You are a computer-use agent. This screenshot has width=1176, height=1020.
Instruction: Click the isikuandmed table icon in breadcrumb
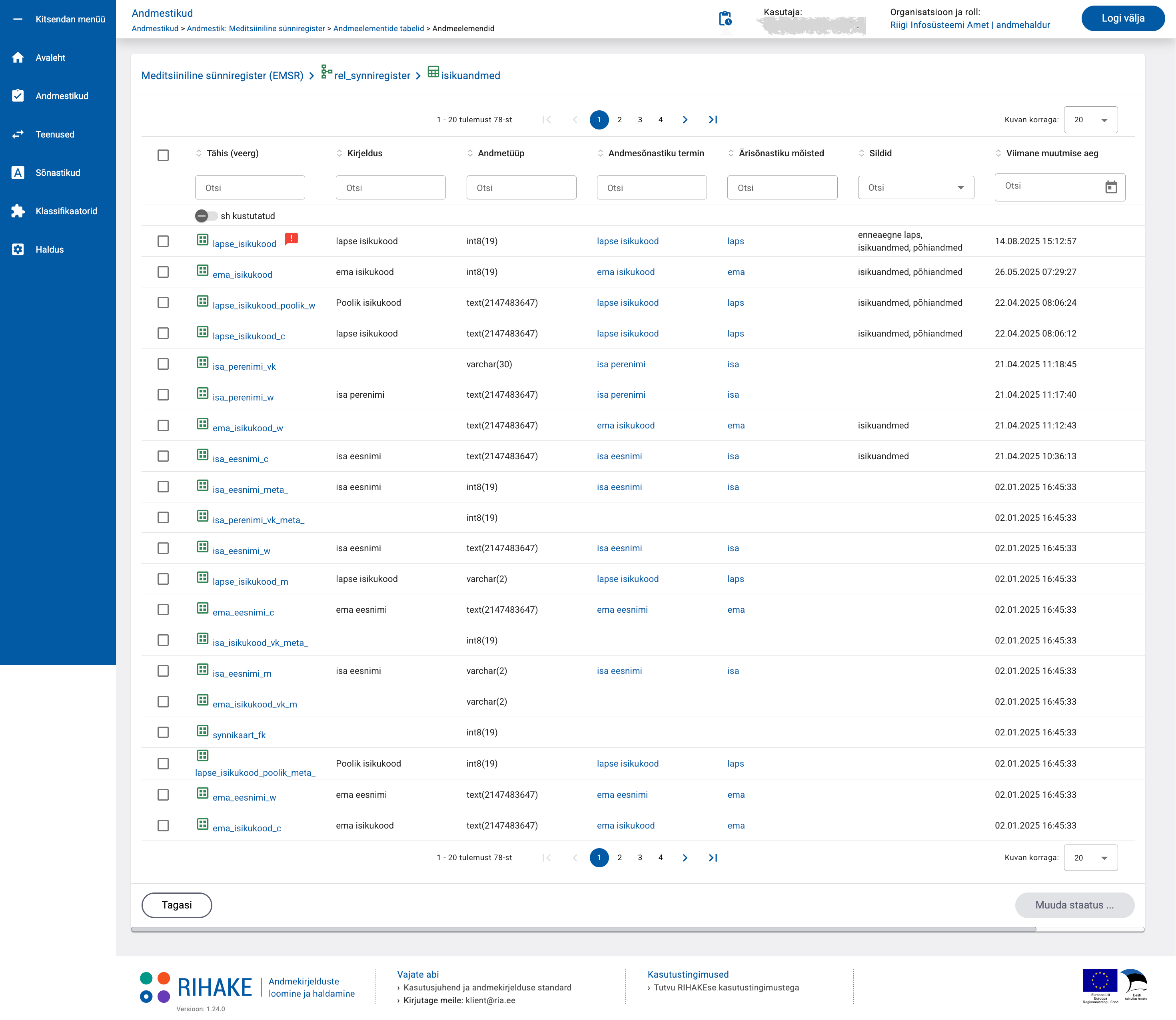[x=433, y=72]
